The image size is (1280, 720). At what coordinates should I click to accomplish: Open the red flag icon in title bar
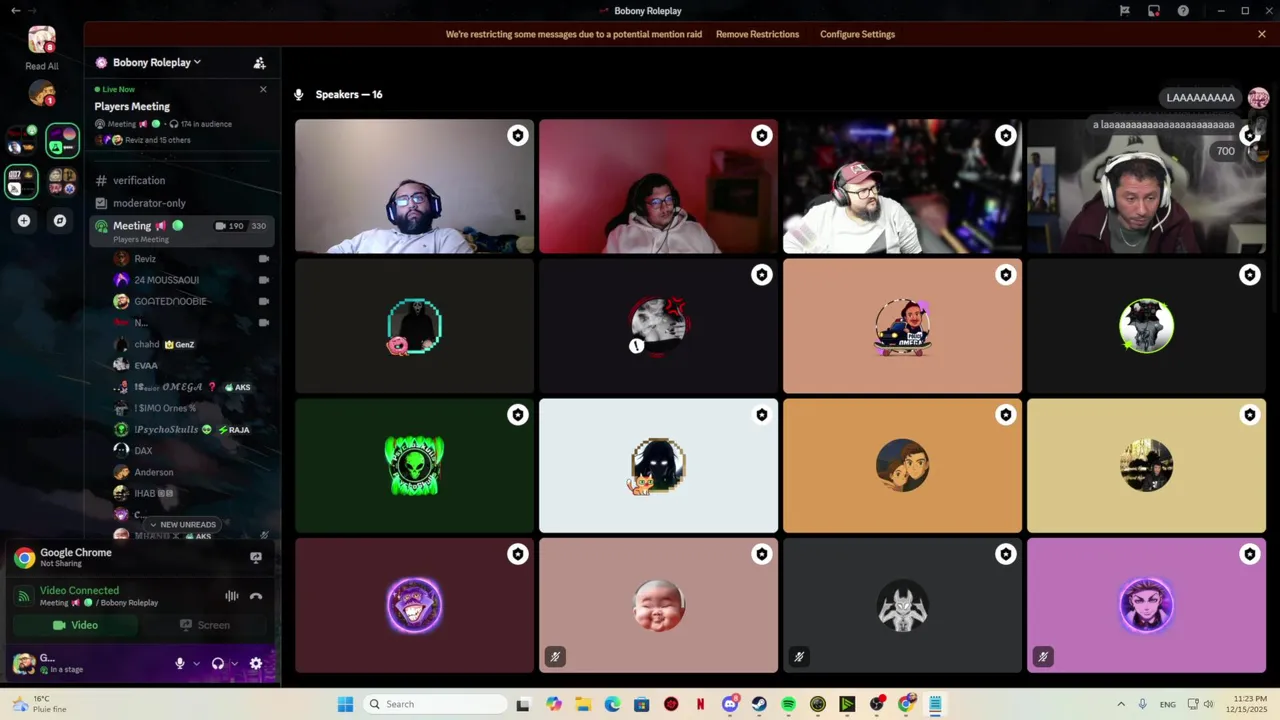point(1124,11)
